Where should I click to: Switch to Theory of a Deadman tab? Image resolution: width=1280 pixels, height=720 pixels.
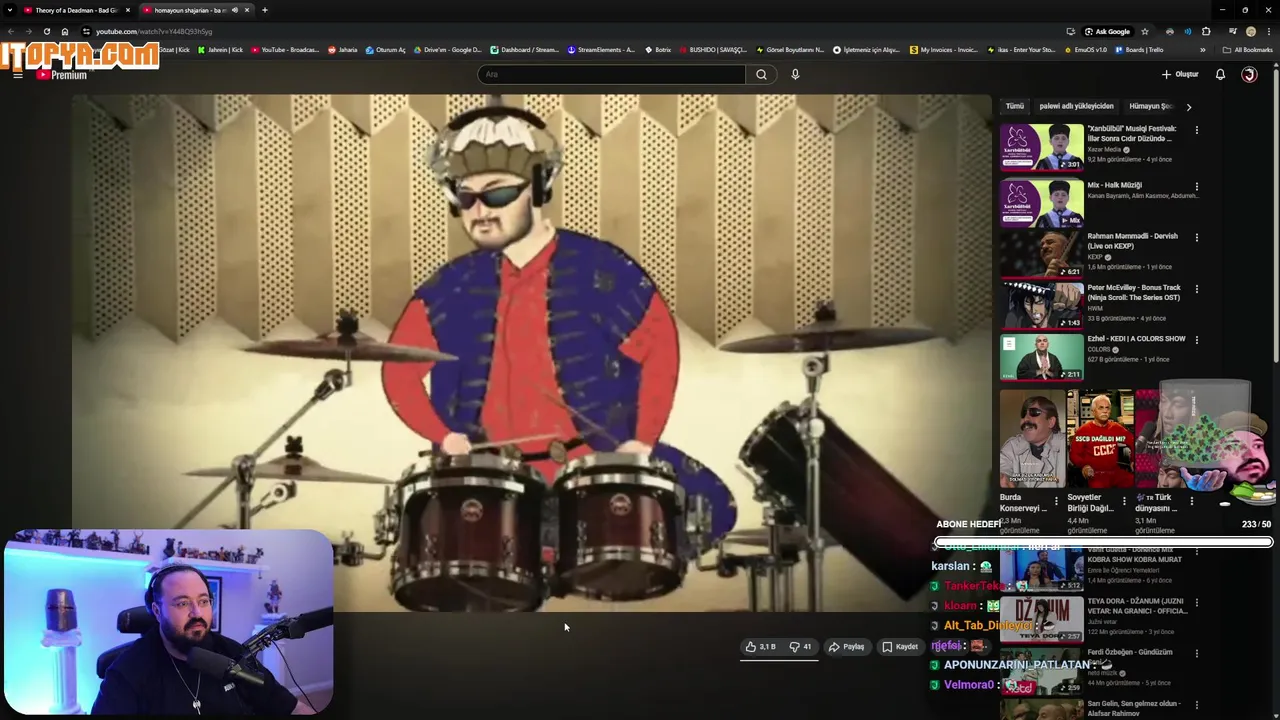76,10
